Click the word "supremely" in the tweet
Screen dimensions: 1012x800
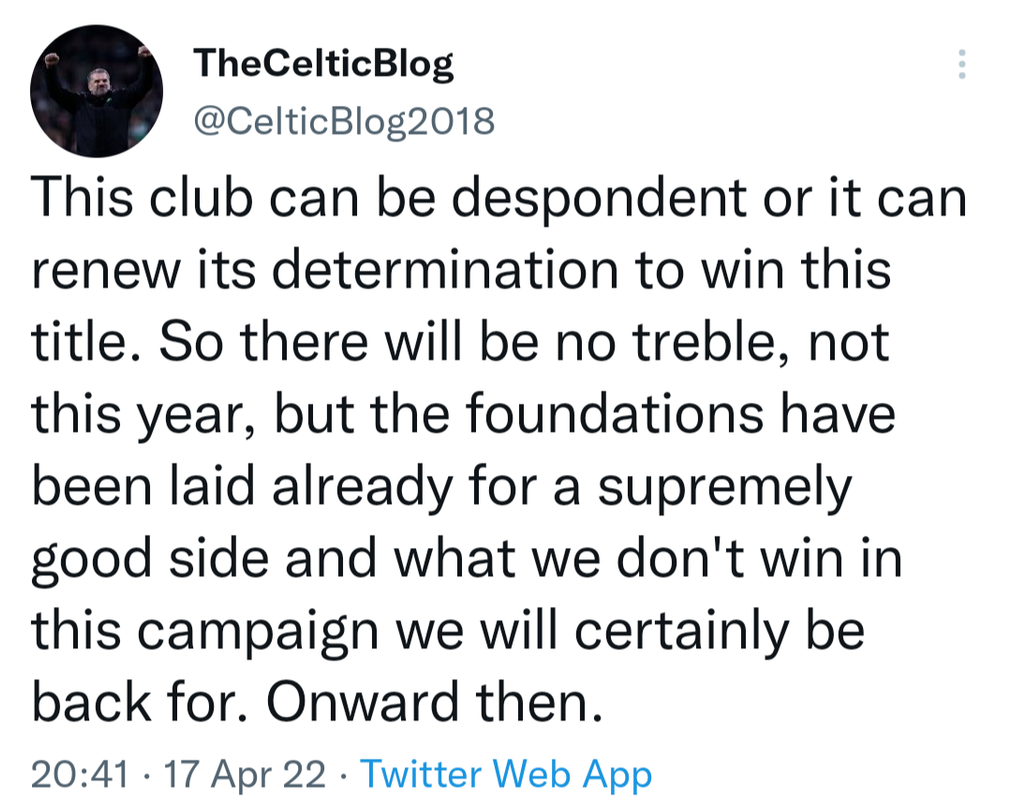pos(725,488)
